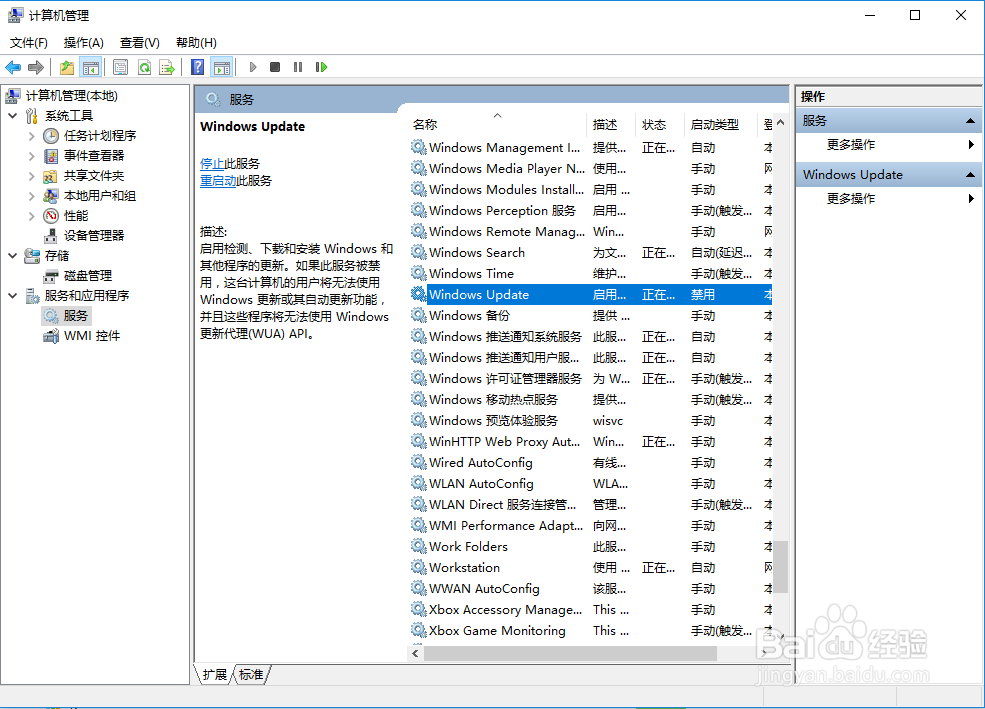This screenshot has height=709, width=985.
Task: Open help using the blue help icon
Action: (197, 67)
